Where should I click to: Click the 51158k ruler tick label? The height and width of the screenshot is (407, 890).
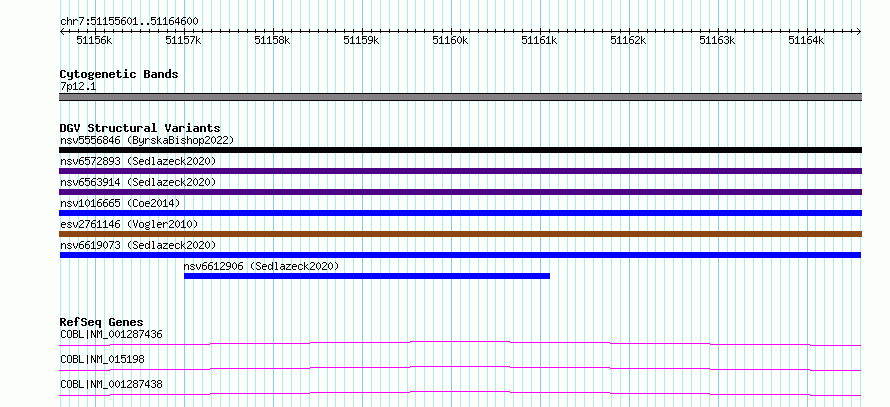click(272, 40)
